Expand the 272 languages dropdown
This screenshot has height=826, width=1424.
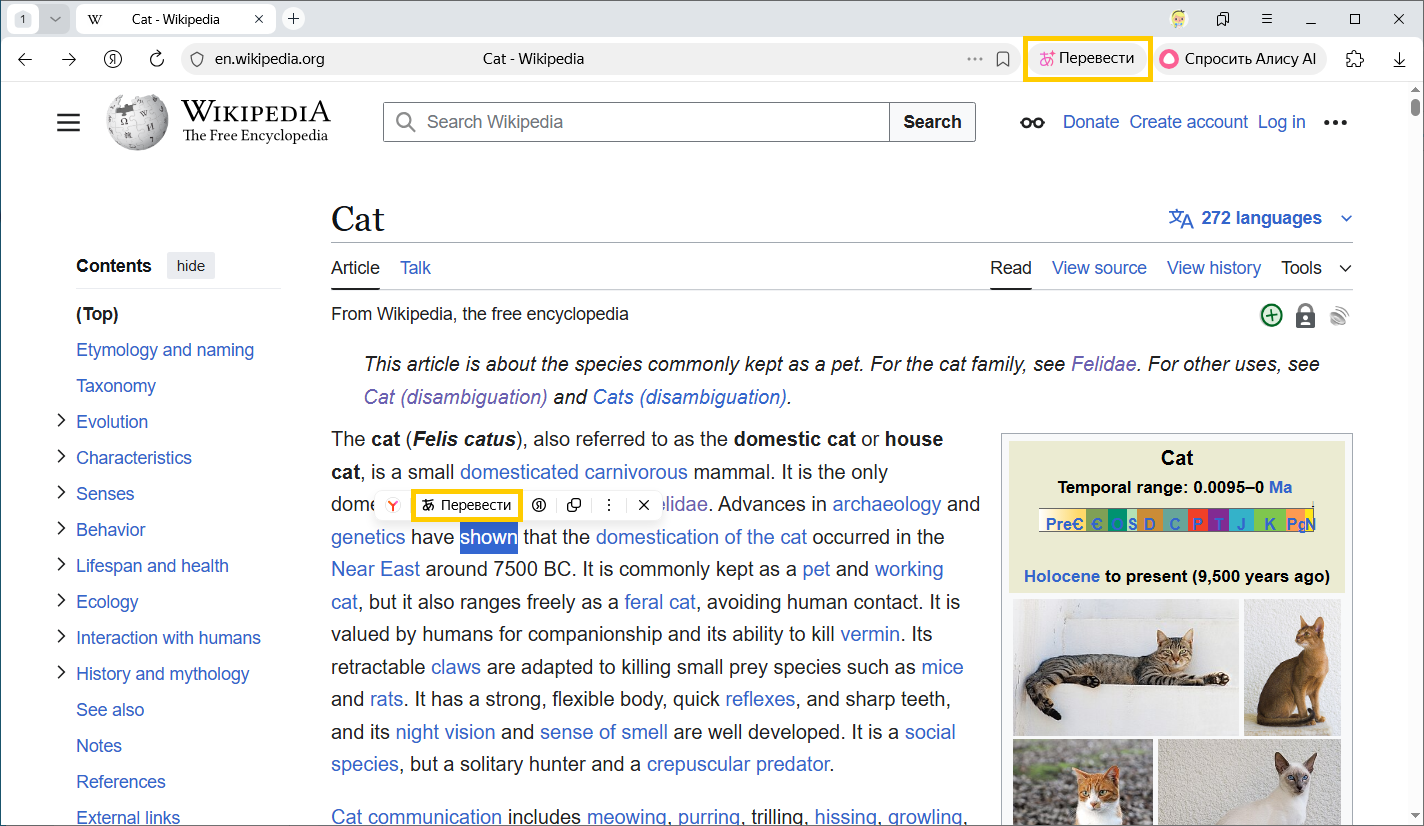pos(1261,218)
